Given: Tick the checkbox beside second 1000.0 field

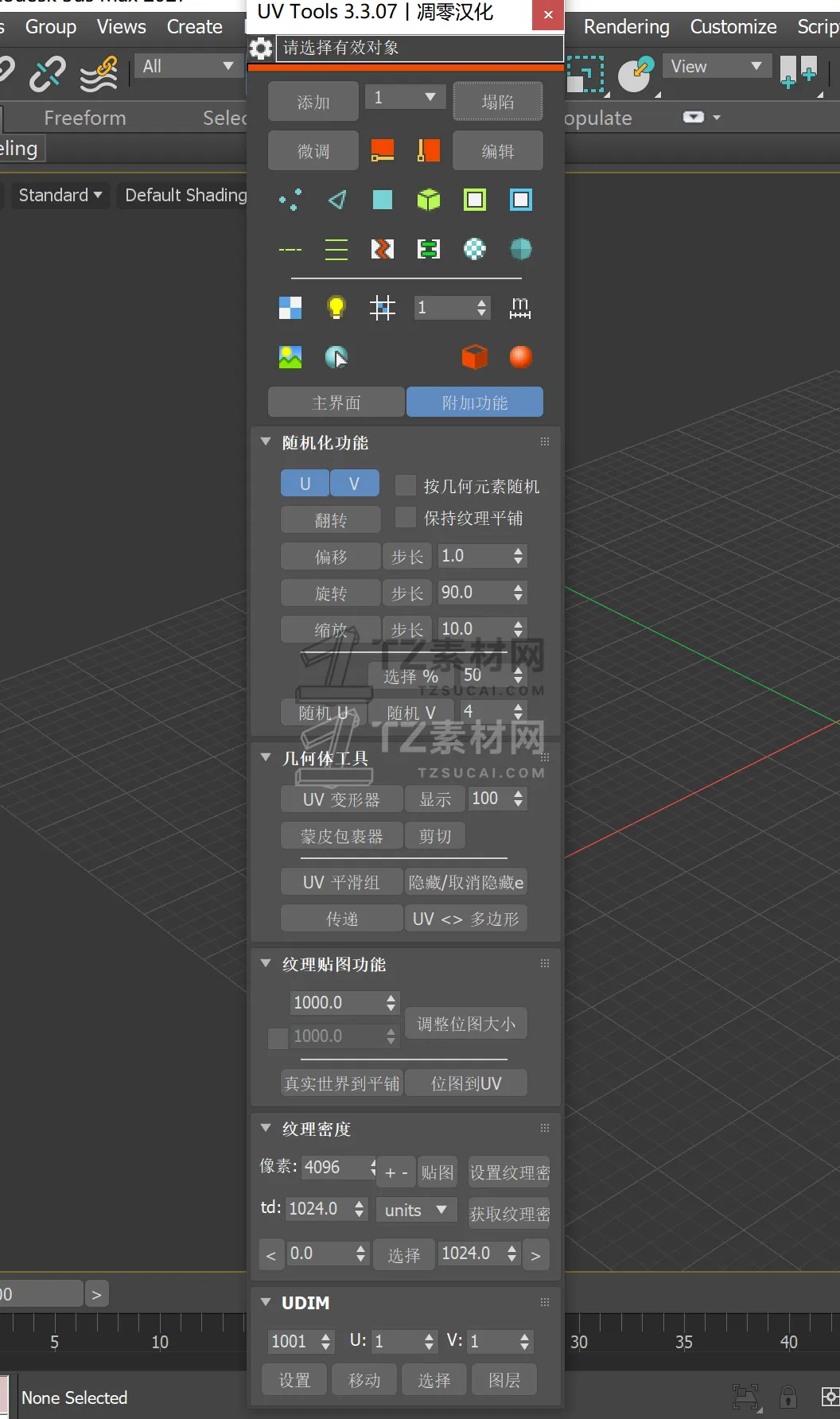Looking at the screenshot, I should [x=278, y=1038].
